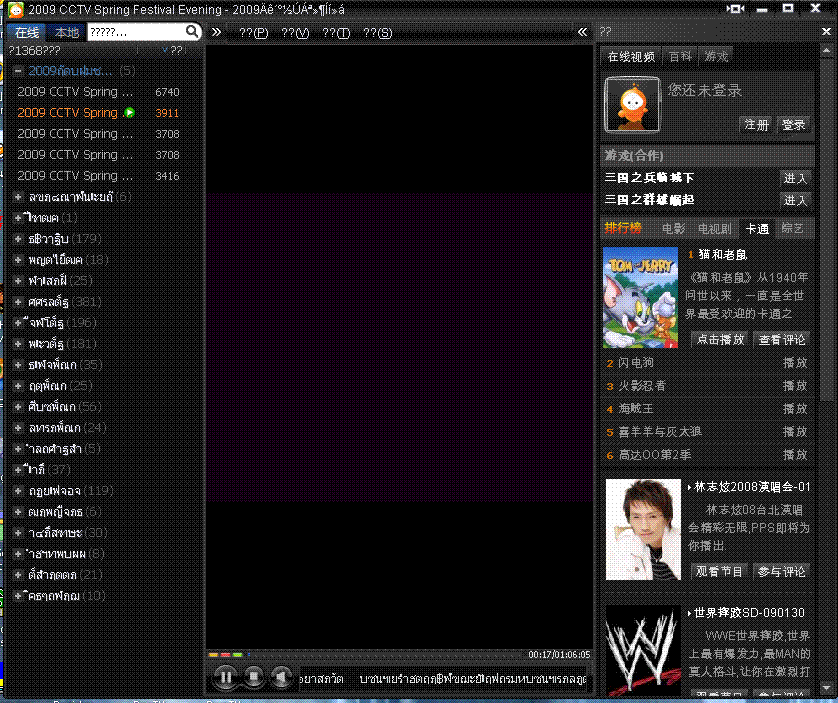Click 进入 for 三国之群雄崛起
This screenshot has height=703, width=838.
795,200
